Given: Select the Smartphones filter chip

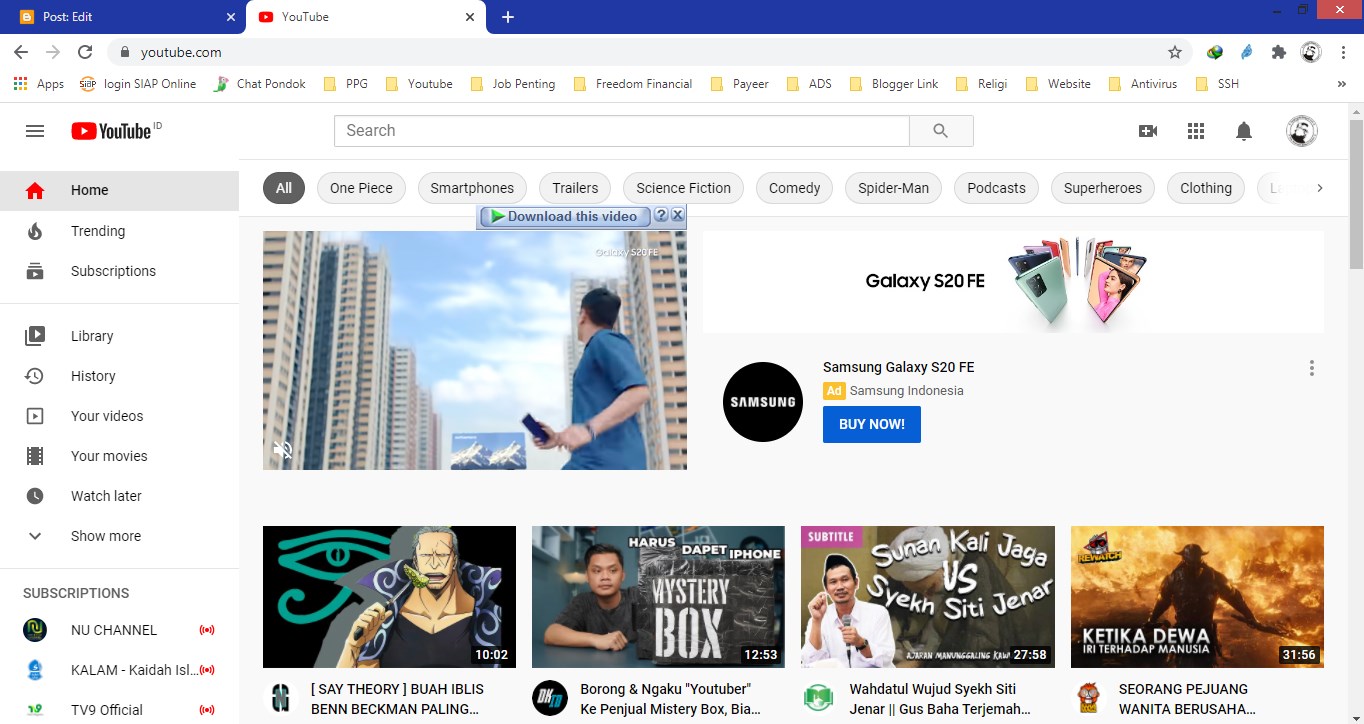Looking at the screenshot, I should point(472,188).
